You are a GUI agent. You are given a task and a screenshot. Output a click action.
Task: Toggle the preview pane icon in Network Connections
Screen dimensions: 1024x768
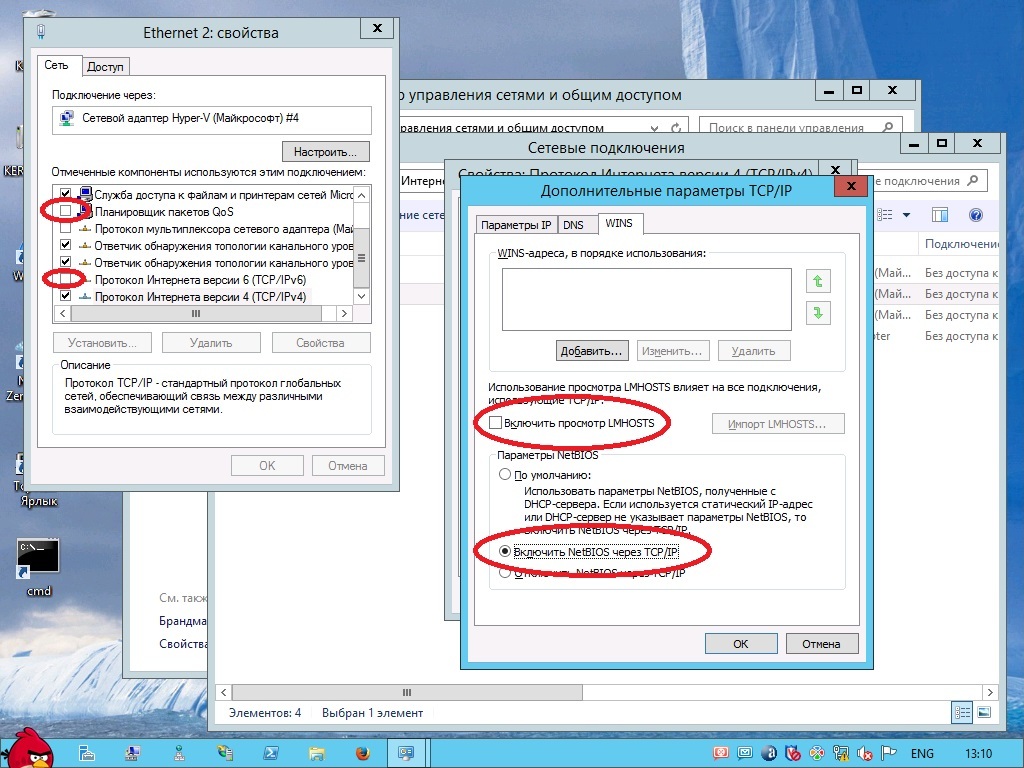[939, 215]
